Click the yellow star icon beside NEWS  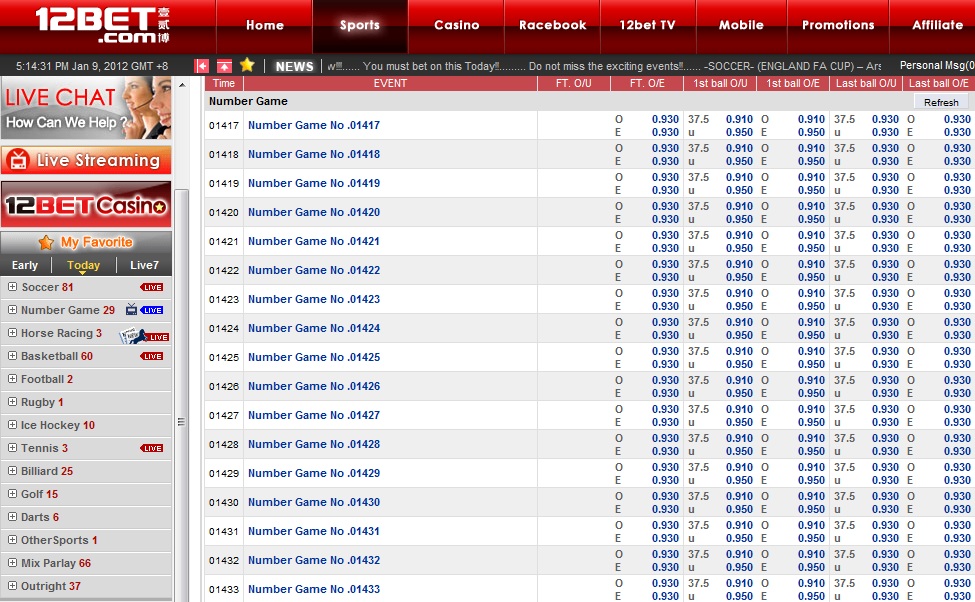247,65
